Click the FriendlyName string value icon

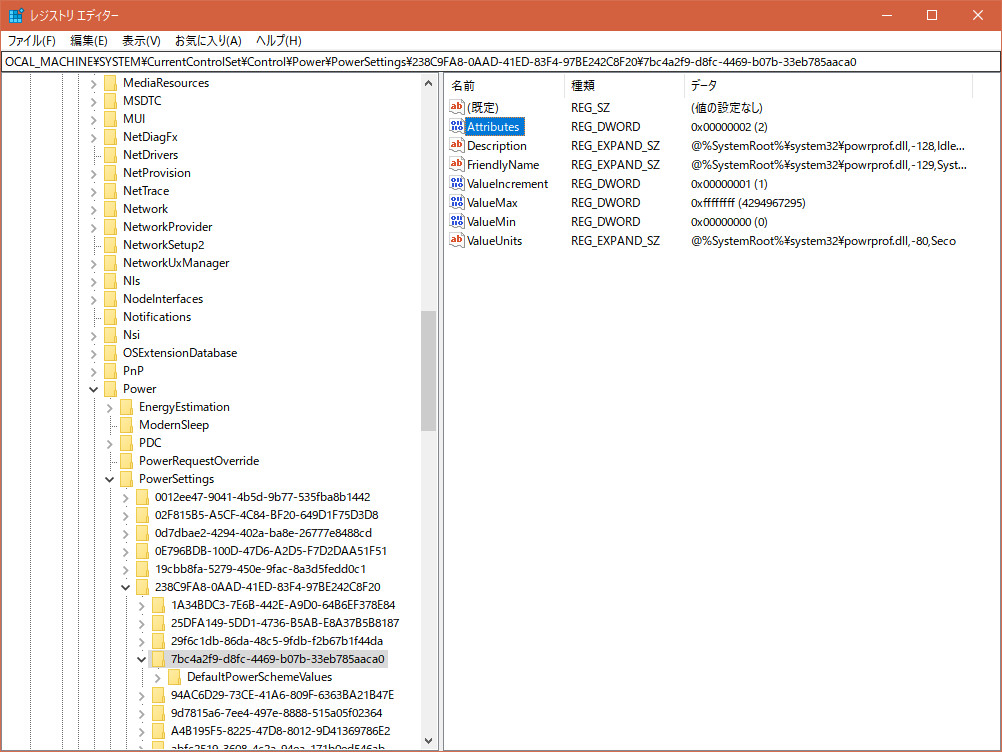(x=457, y=165)
